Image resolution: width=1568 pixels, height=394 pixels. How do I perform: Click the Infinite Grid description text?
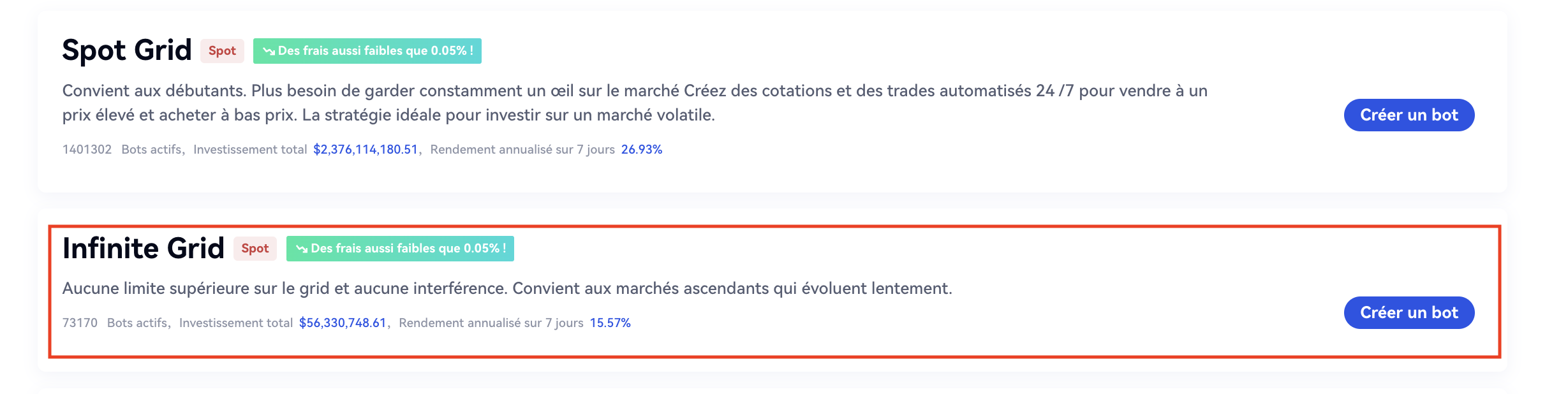point(507,288)
